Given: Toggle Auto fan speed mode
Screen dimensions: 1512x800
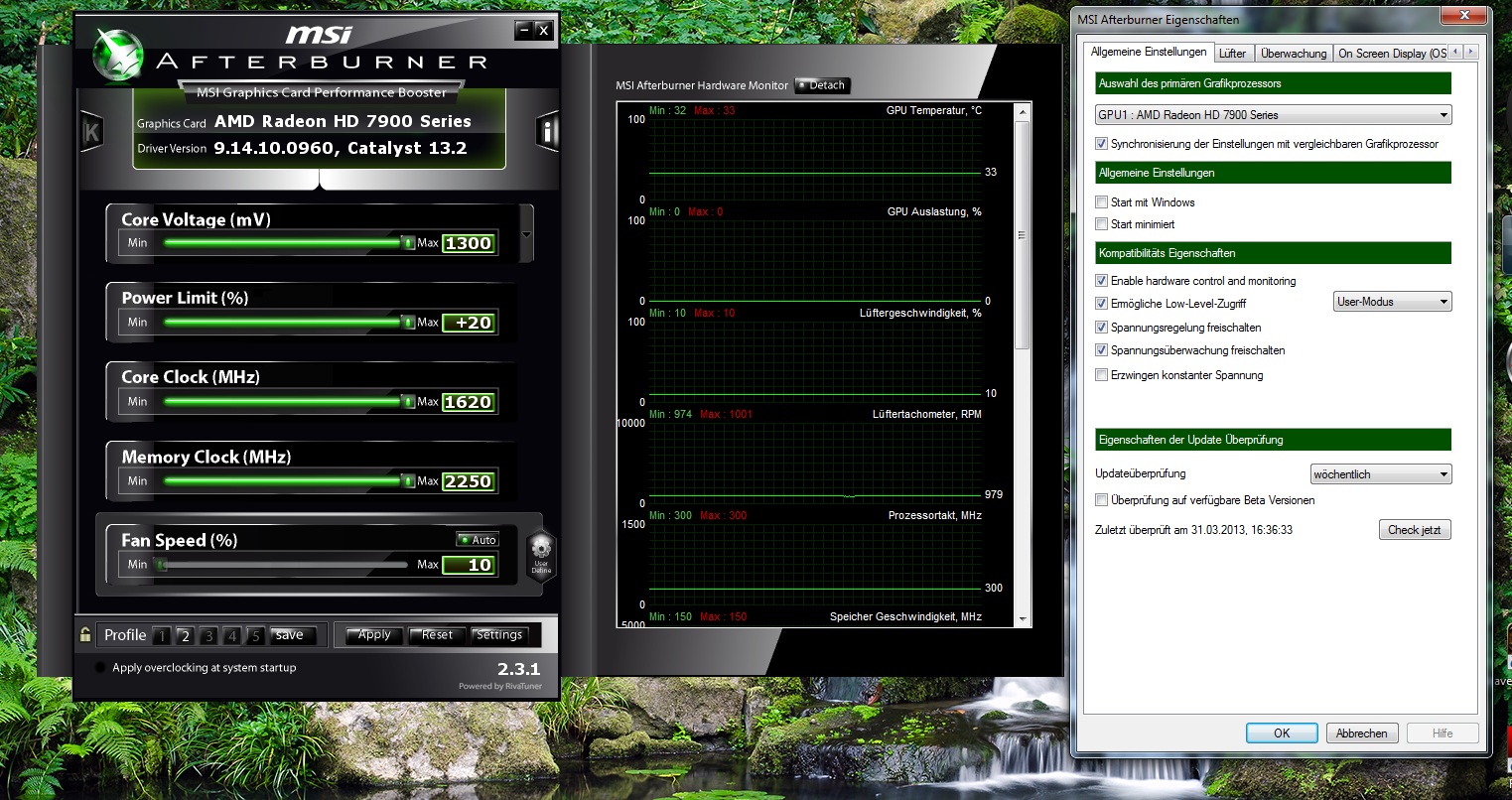Looking at the screenshot, I should pyautogui.click(x=478, y=540).
